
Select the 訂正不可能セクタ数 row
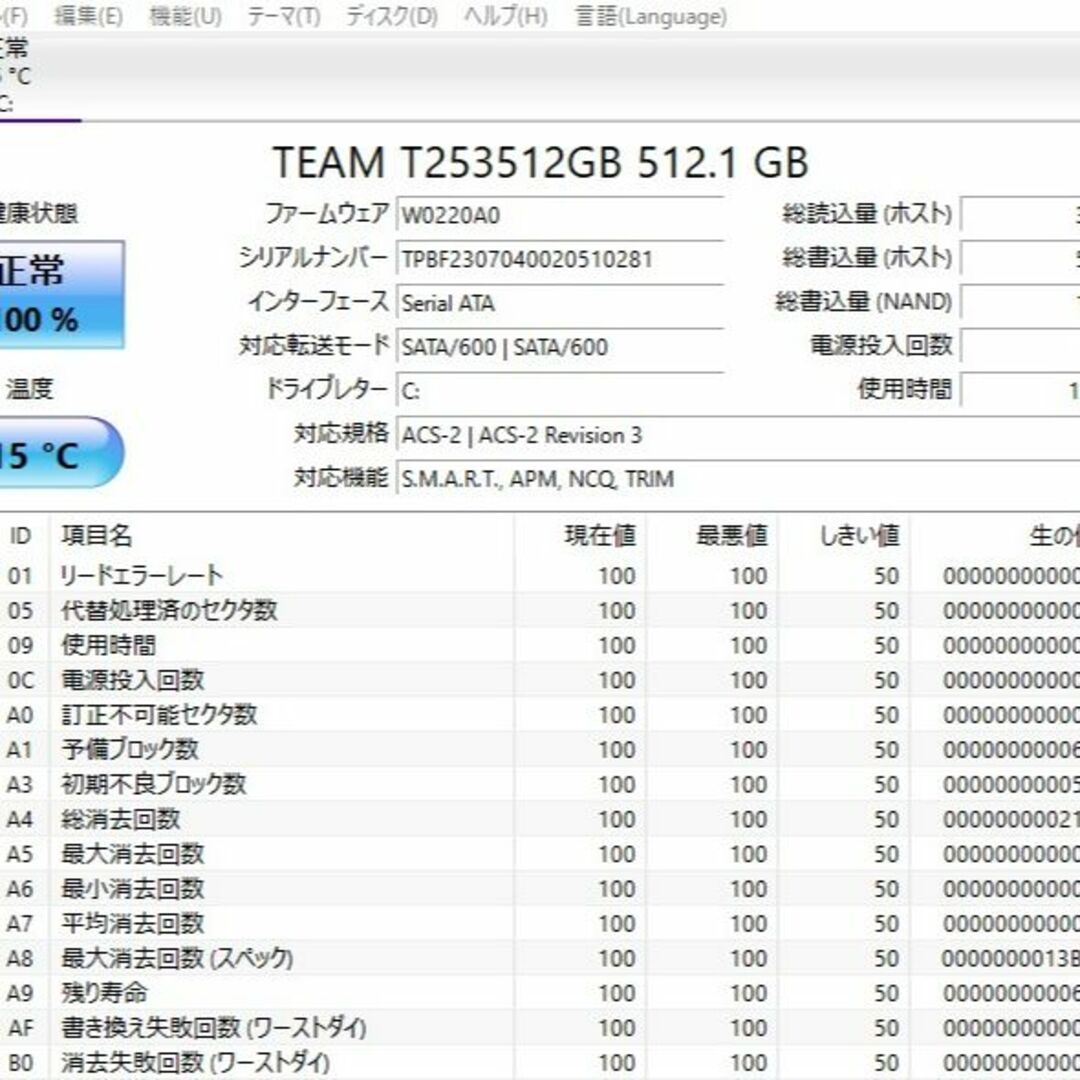[540, 715]
